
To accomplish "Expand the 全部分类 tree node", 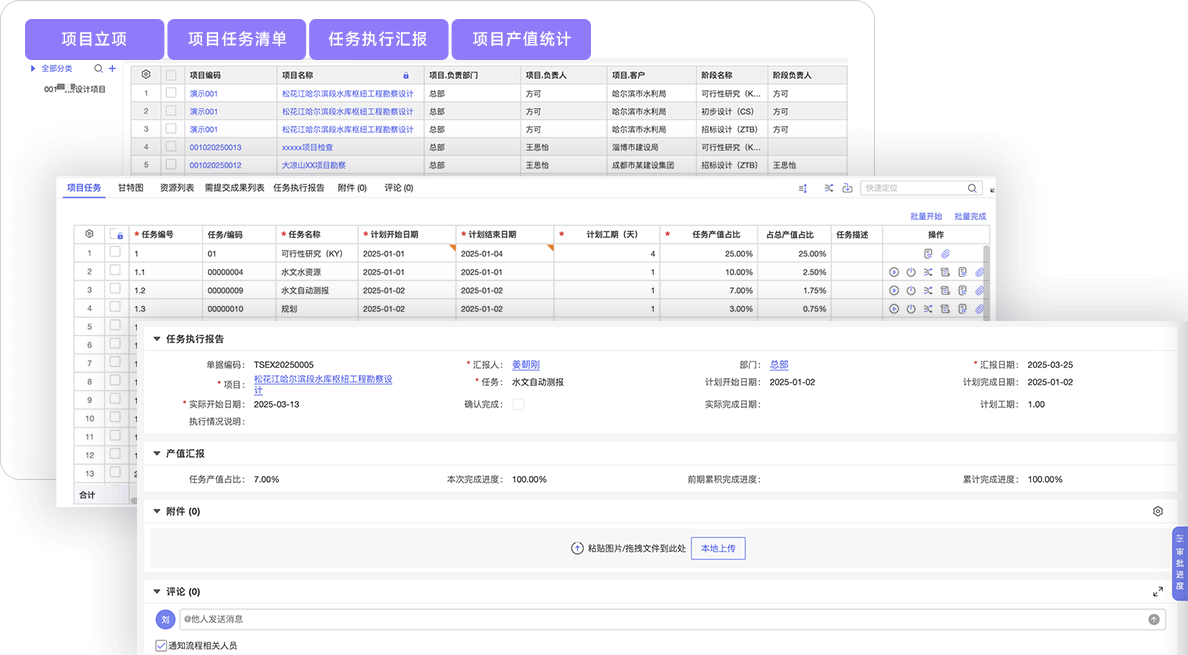I will 33,69.
